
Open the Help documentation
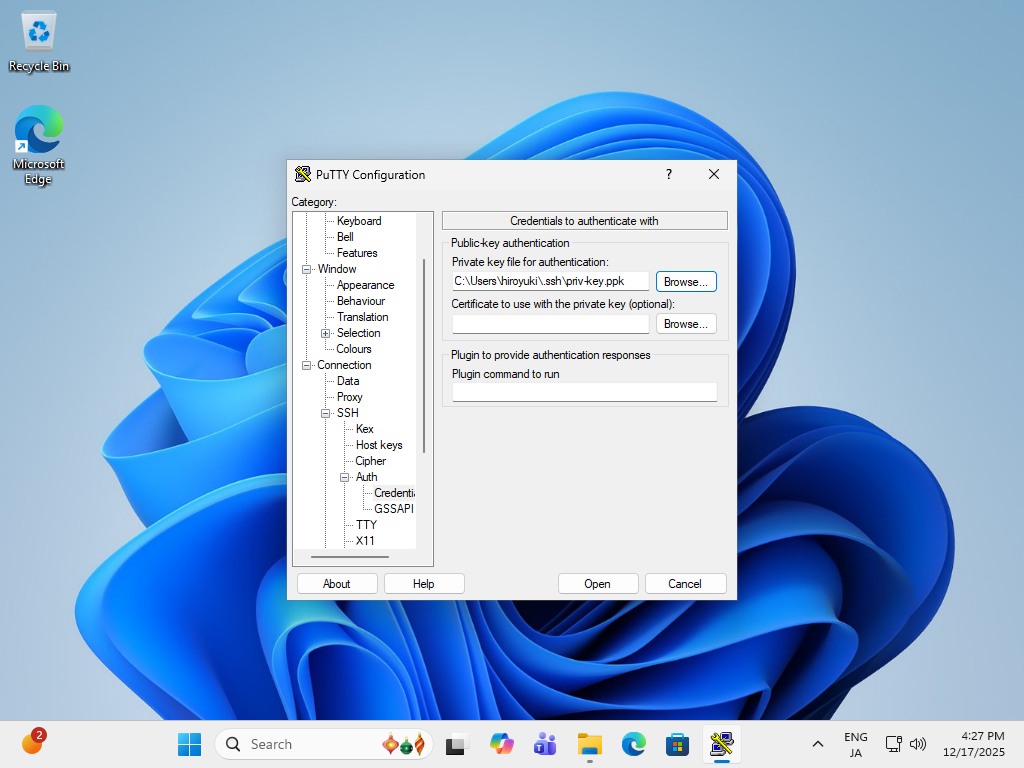click(x=424, y=583)
